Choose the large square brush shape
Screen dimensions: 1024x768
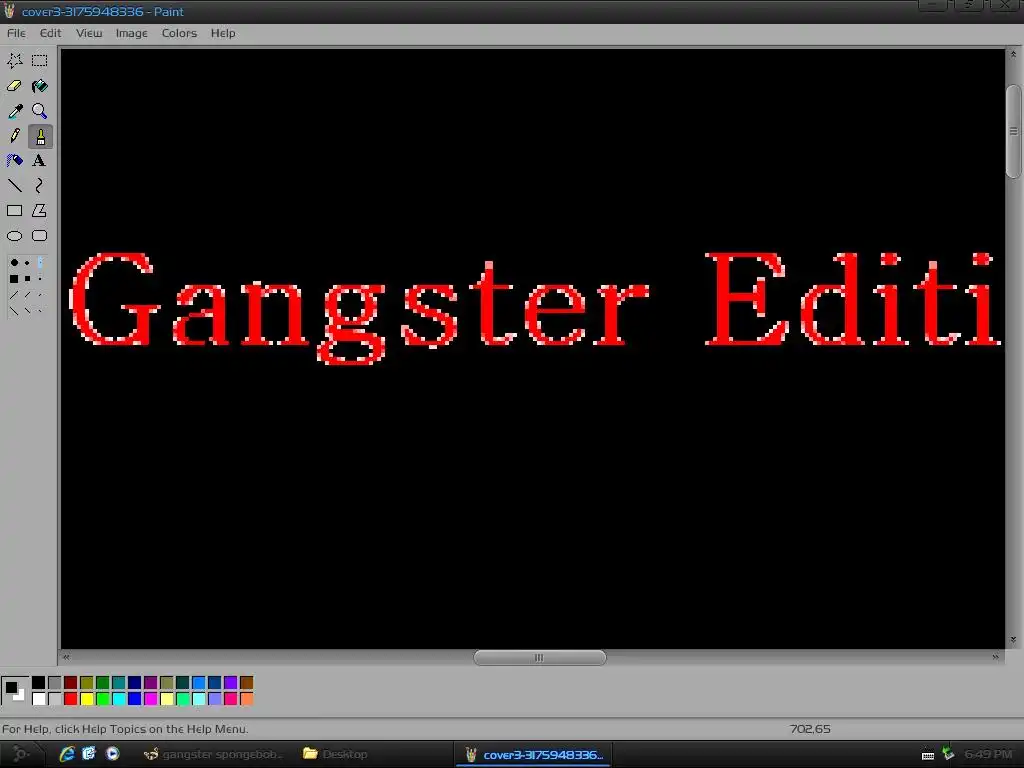pyautogui.click(x=14, y=279)
